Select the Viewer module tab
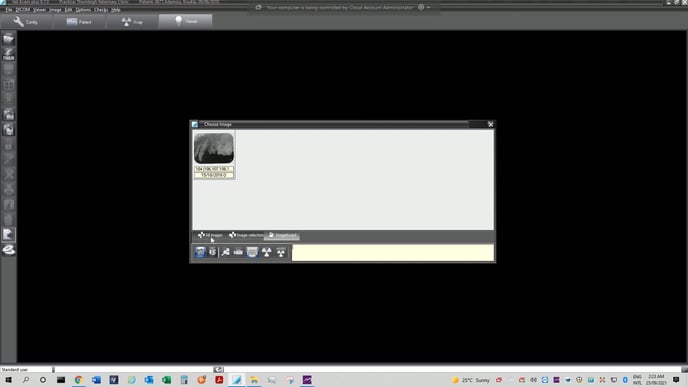 pyautogui.click(x=186, y=21)
